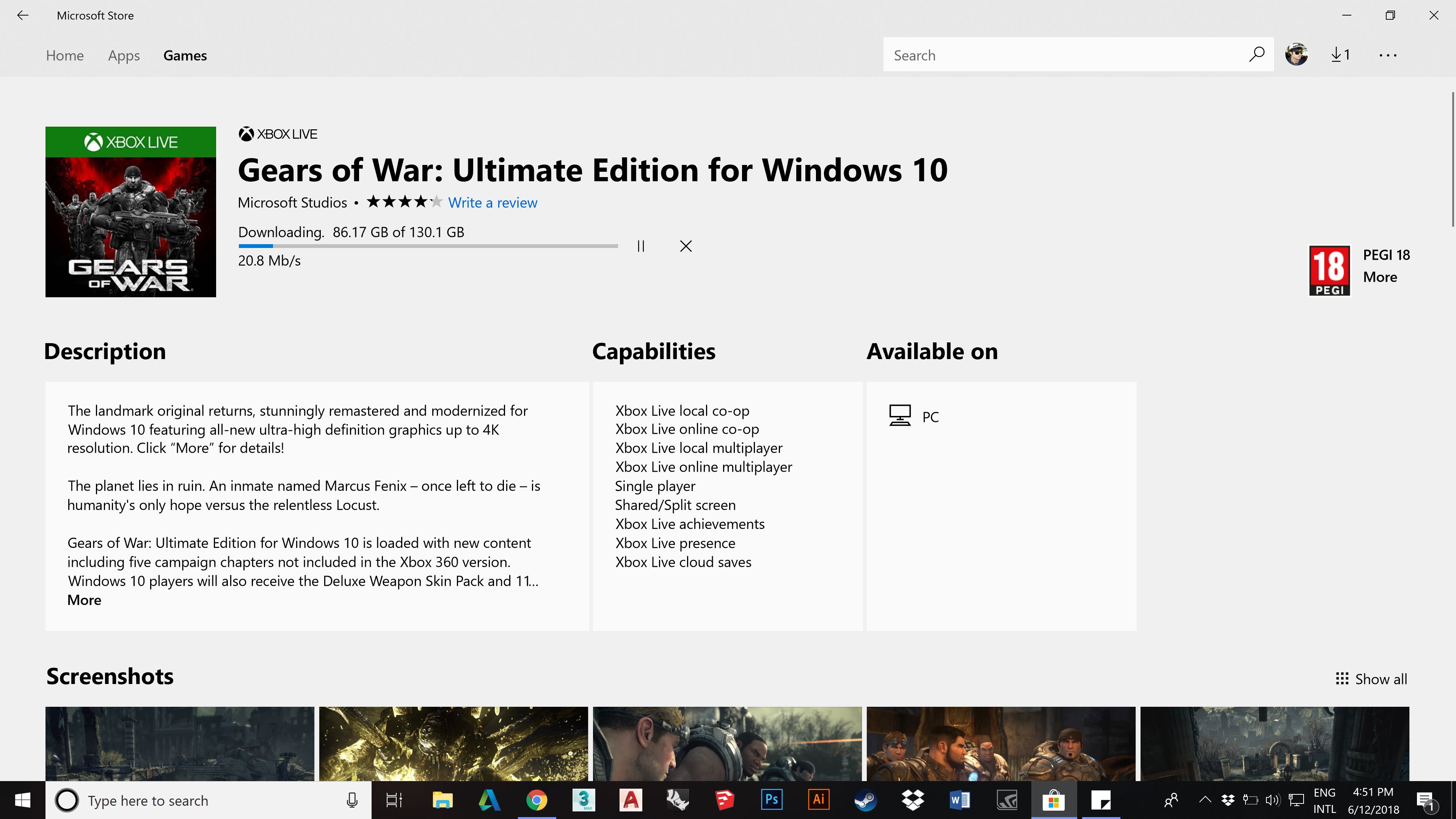Launch Illustrator from taskbar
This screenshot has width=1456, height=819.
pyautogui.click(x=819, y=800)
